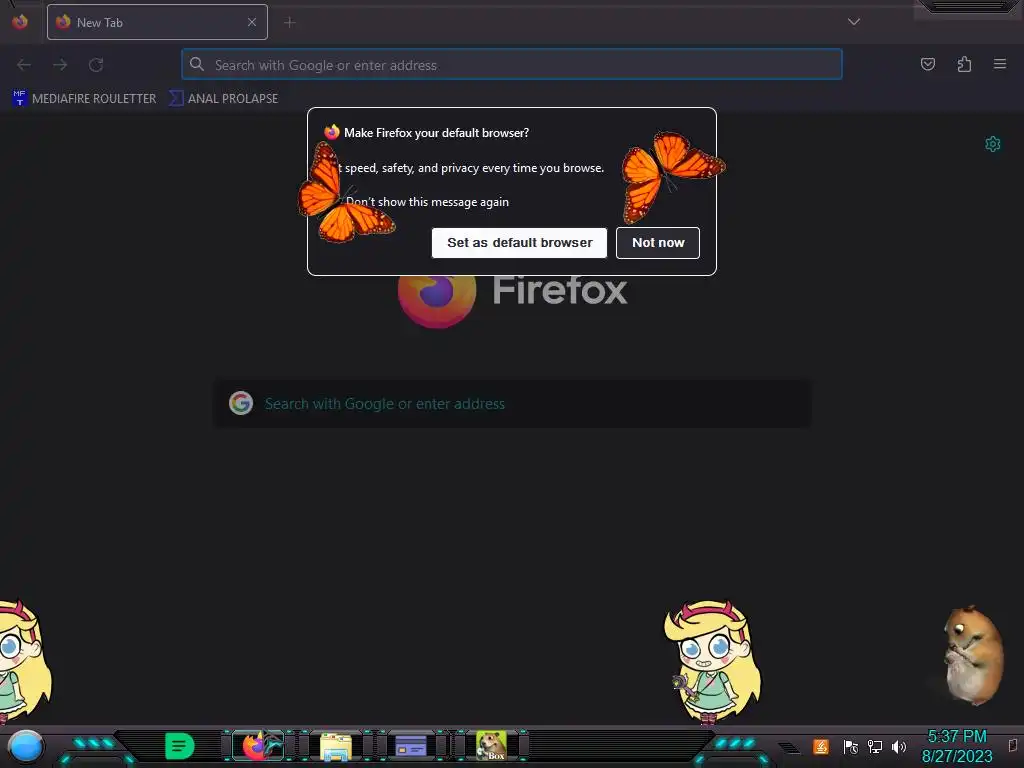Screen dimensions: 1024x768
Task: Close the New Tab tab
Action: tap(251, 22)
